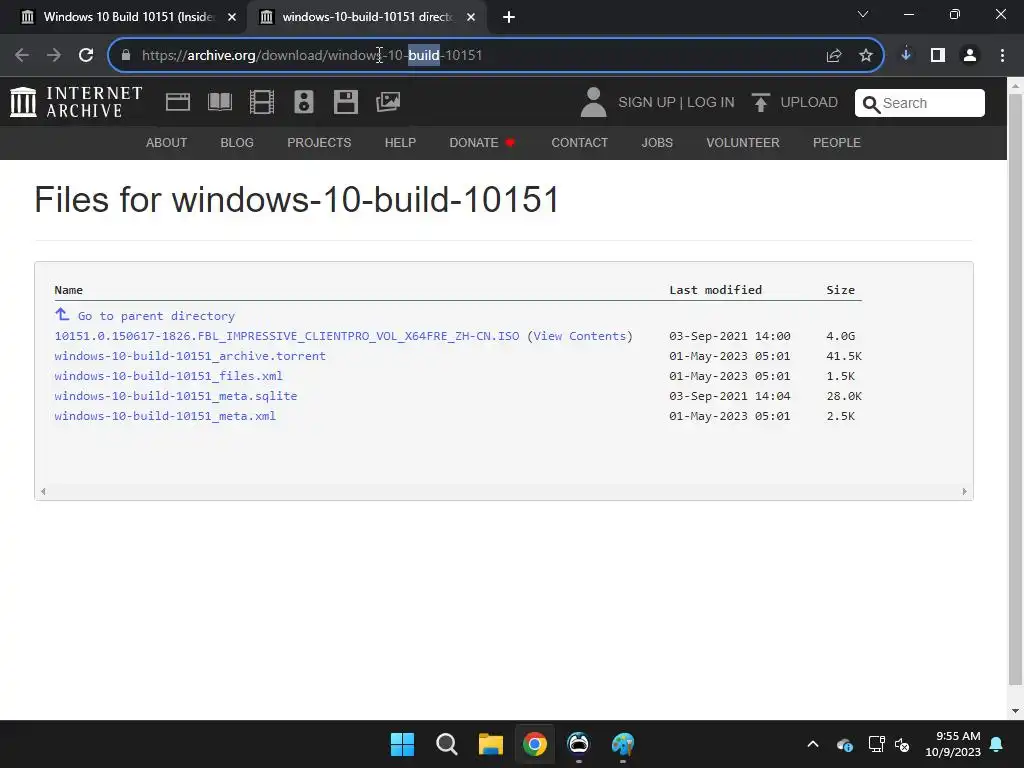
Task: Click the file list left scroll arrow
Action: [x=43, y=492]
